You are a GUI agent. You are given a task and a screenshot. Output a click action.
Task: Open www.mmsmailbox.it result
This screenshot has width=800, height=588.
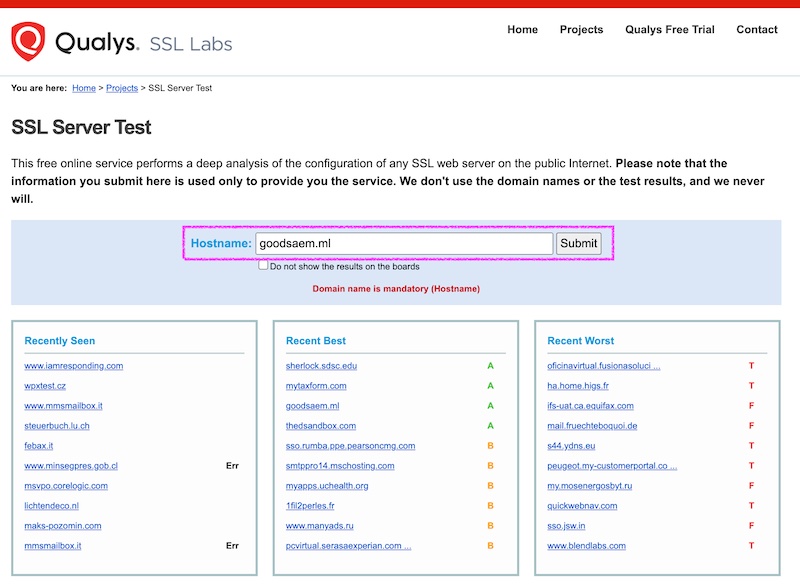[x=63, y=406]
